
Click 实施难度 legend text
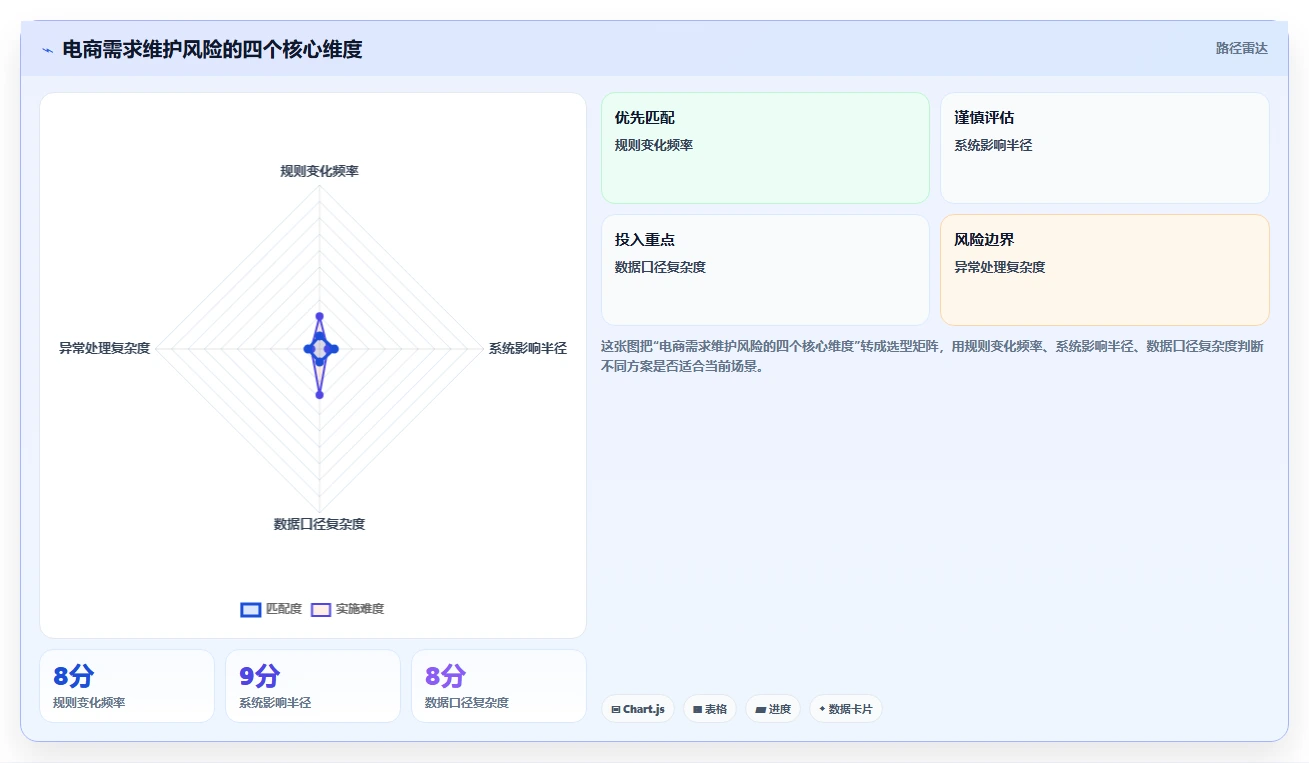tap(360, 609)
